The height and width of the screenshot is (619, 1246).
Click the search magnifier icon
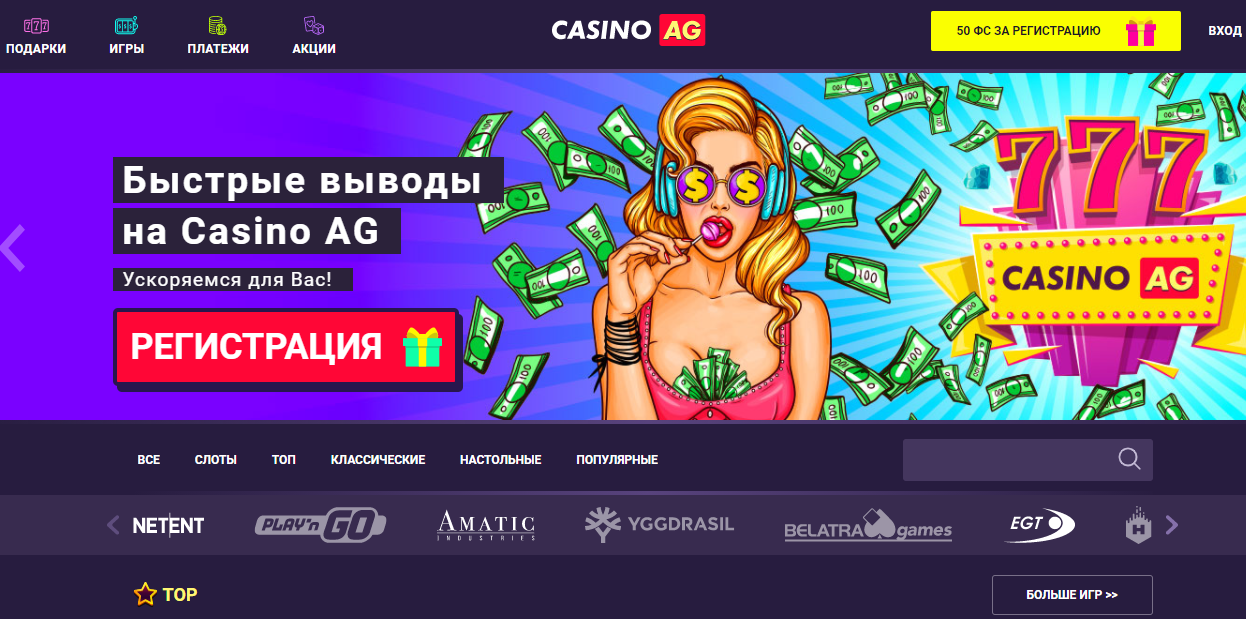(x=1129, y=459)
